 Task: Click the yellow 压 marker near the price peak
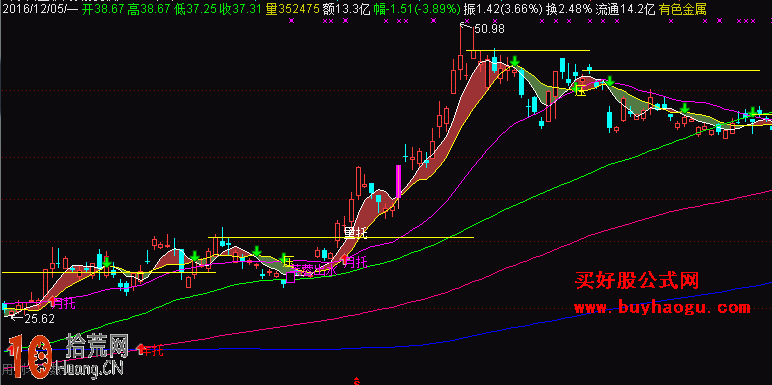click(x=580, y=91)
